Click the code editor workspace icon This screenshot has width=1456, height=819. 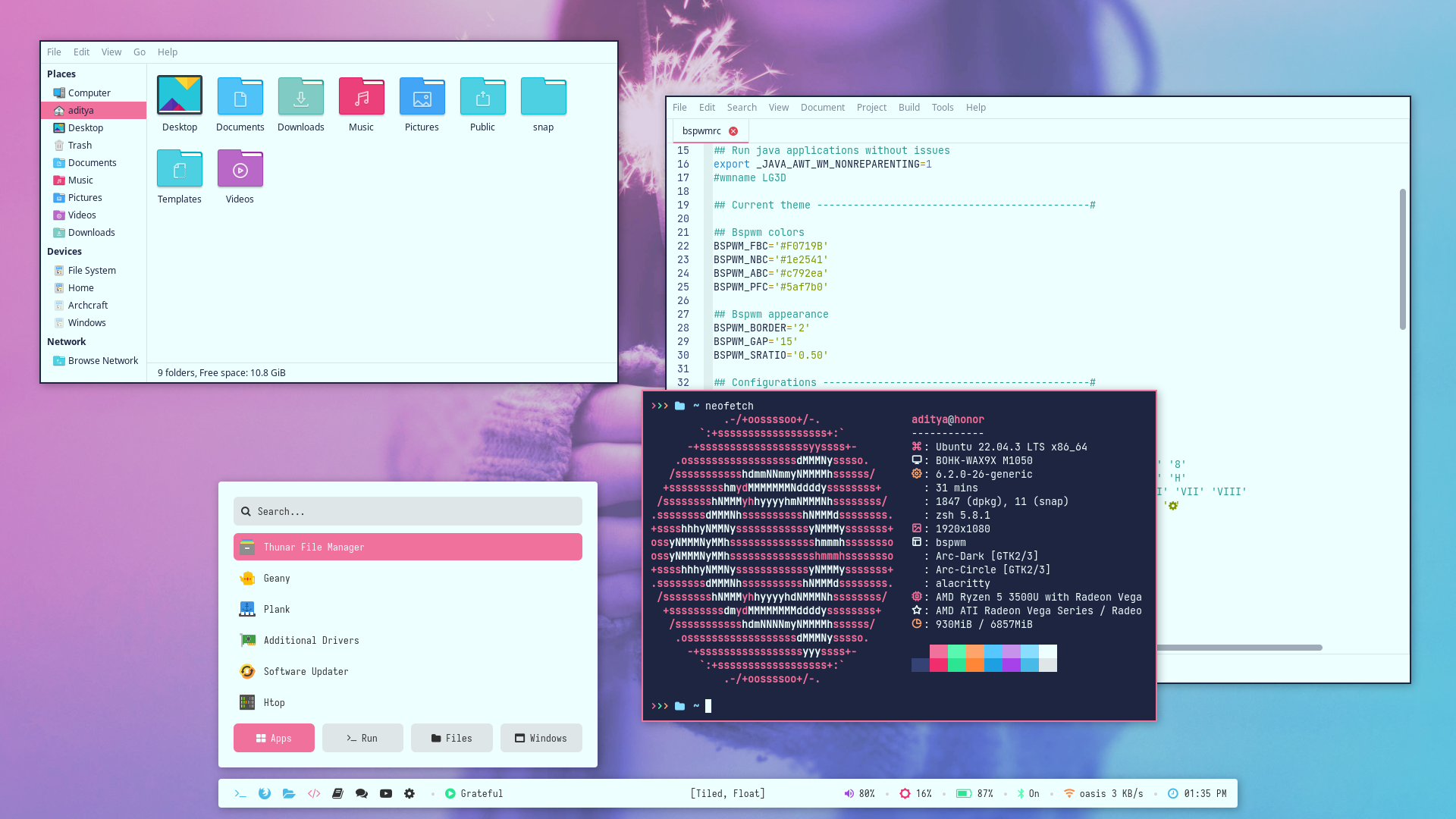pos(314,793)
